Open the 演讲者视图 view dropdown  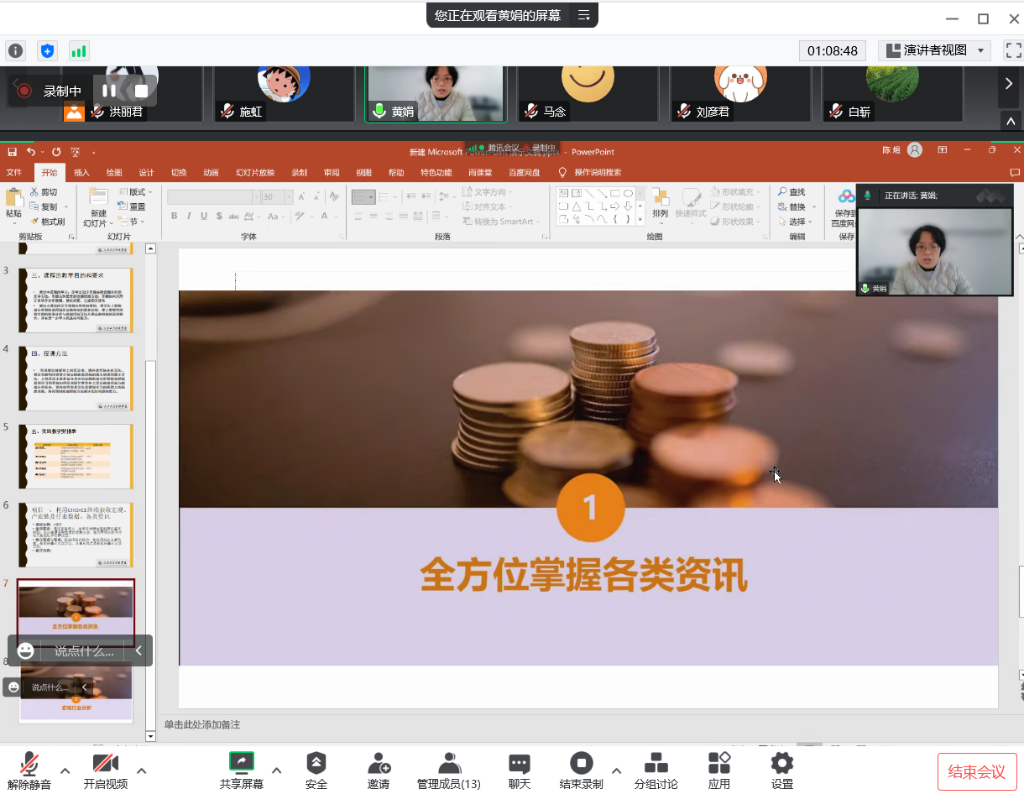pos(934,50)
